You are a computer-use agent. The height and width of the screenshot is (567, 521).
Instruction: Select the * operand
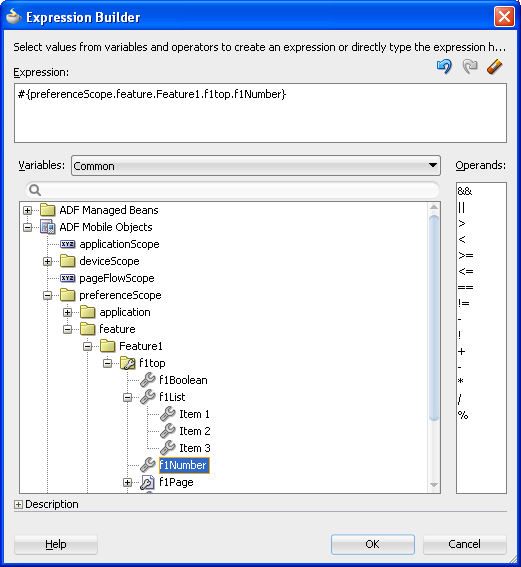[461, 381]
